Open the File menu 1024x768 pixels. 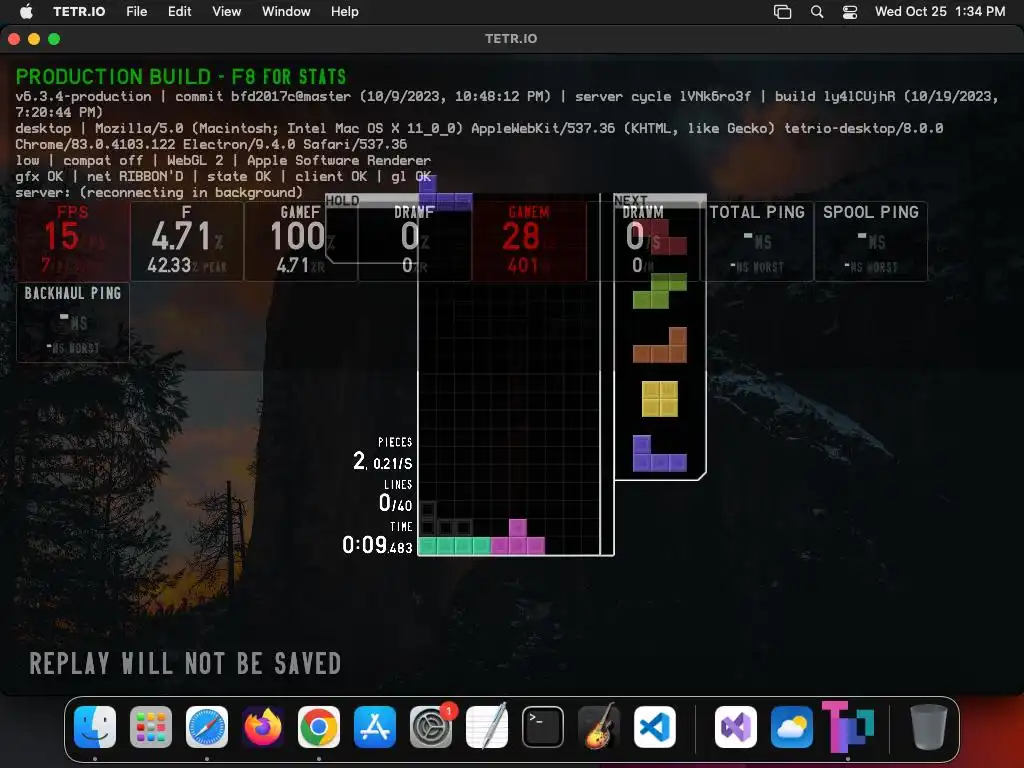136,11
